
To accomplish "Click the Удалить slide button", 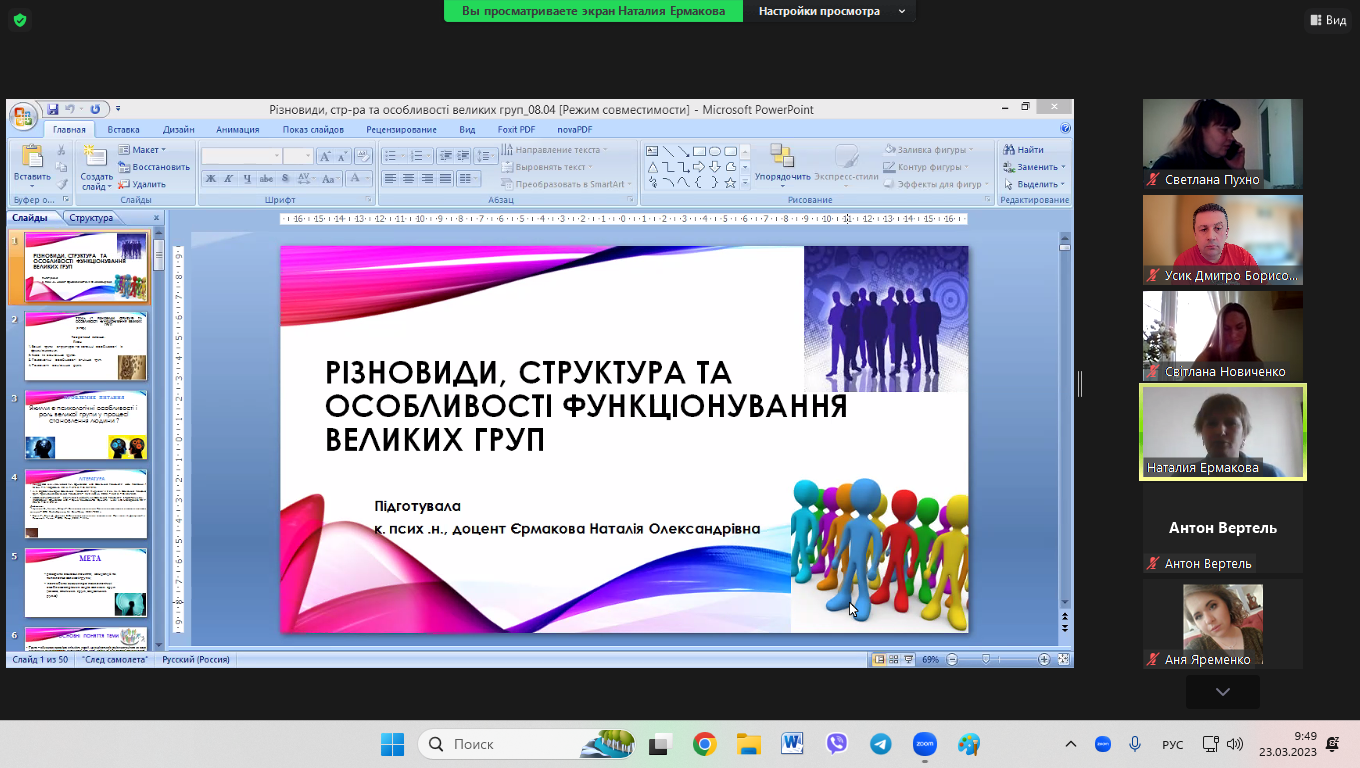I will tap(142, 184).
